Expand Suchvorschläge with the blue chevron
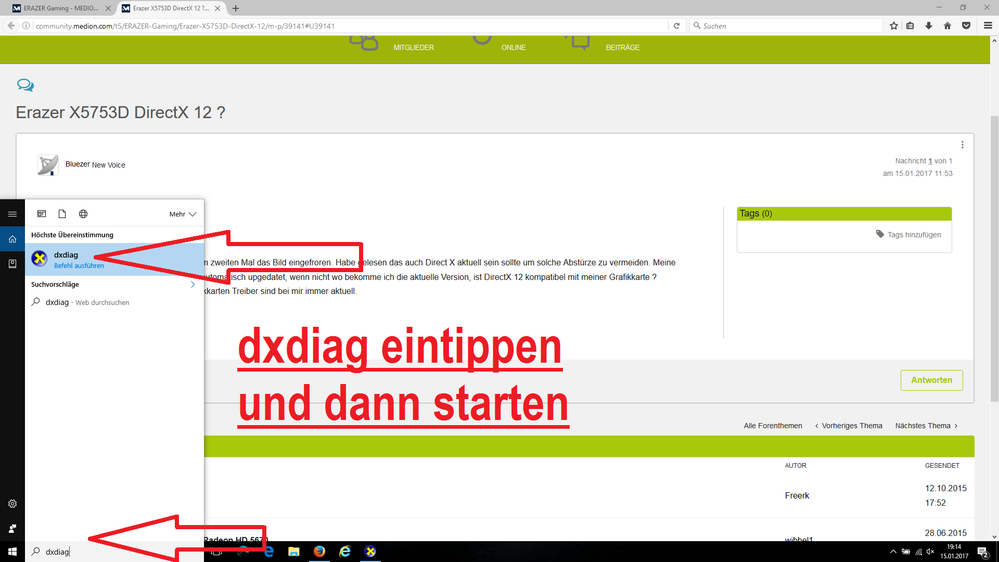The height and width of the screenshot is (562, 999). (x=193, y=285)
